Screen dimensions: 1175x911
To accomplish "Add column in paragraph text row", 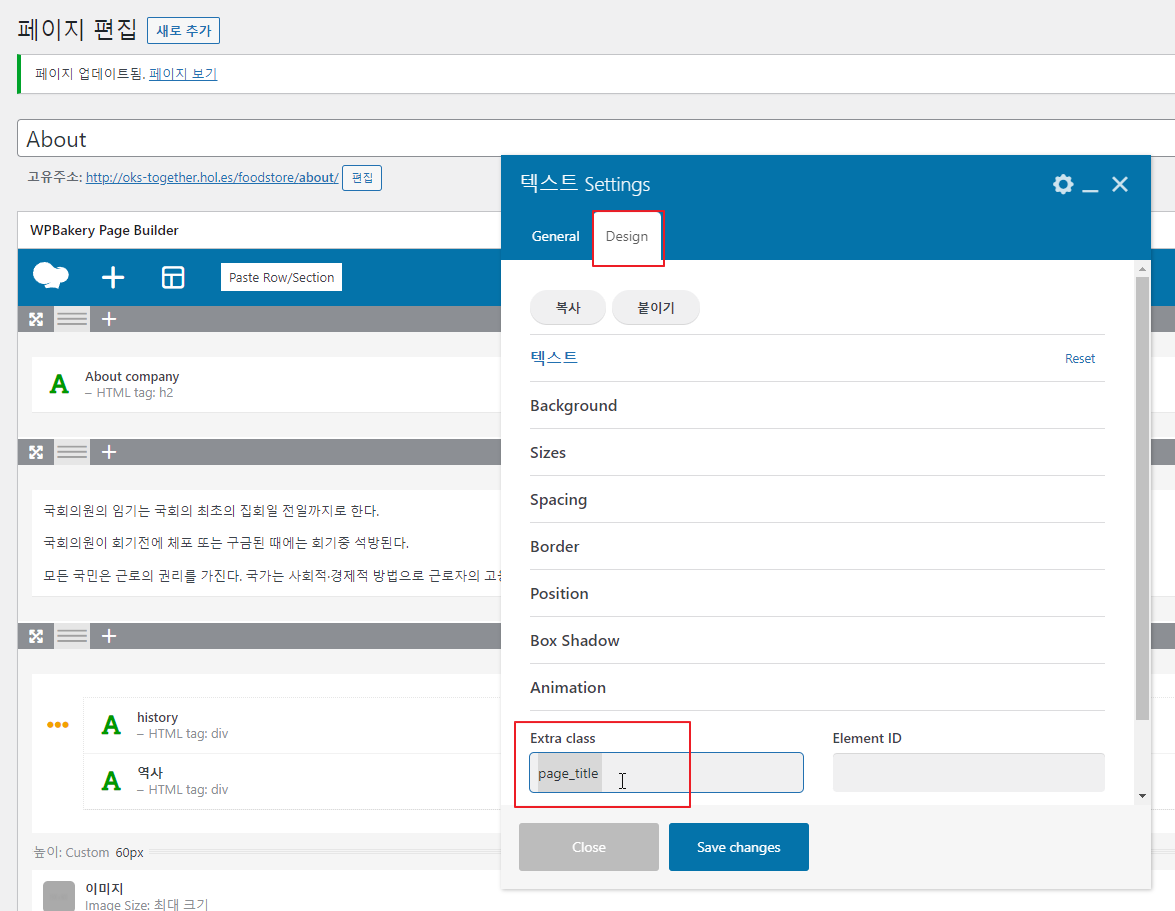I will (109, 452).
